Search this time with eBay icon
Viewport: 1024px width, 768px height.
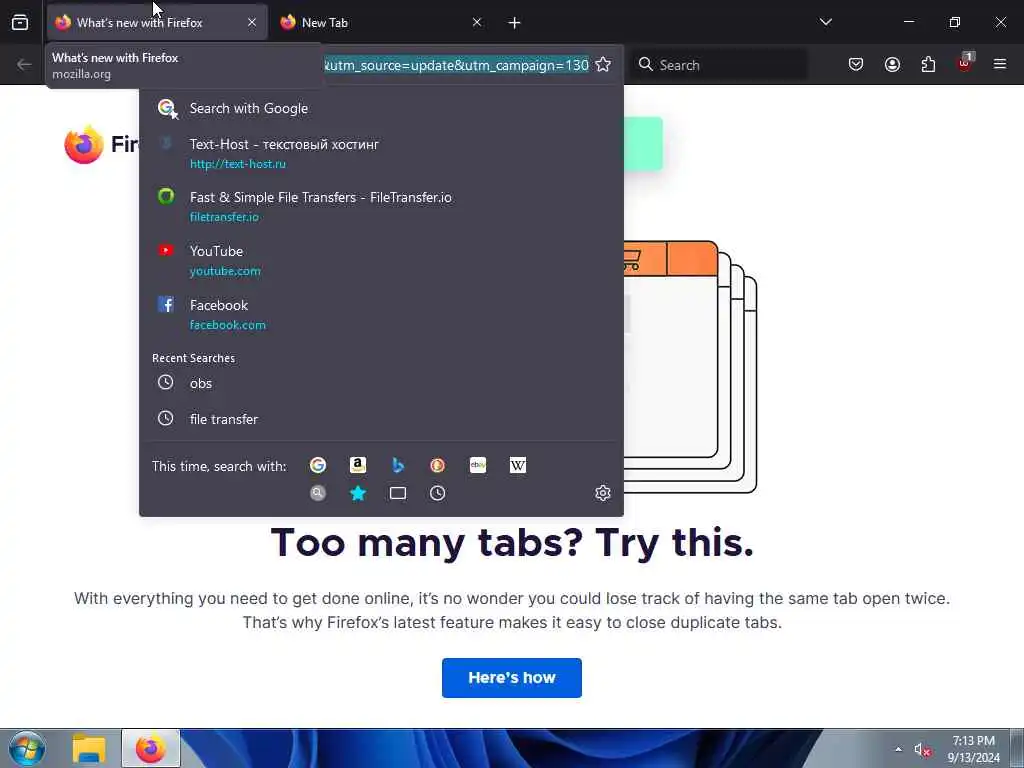[478, 465]
